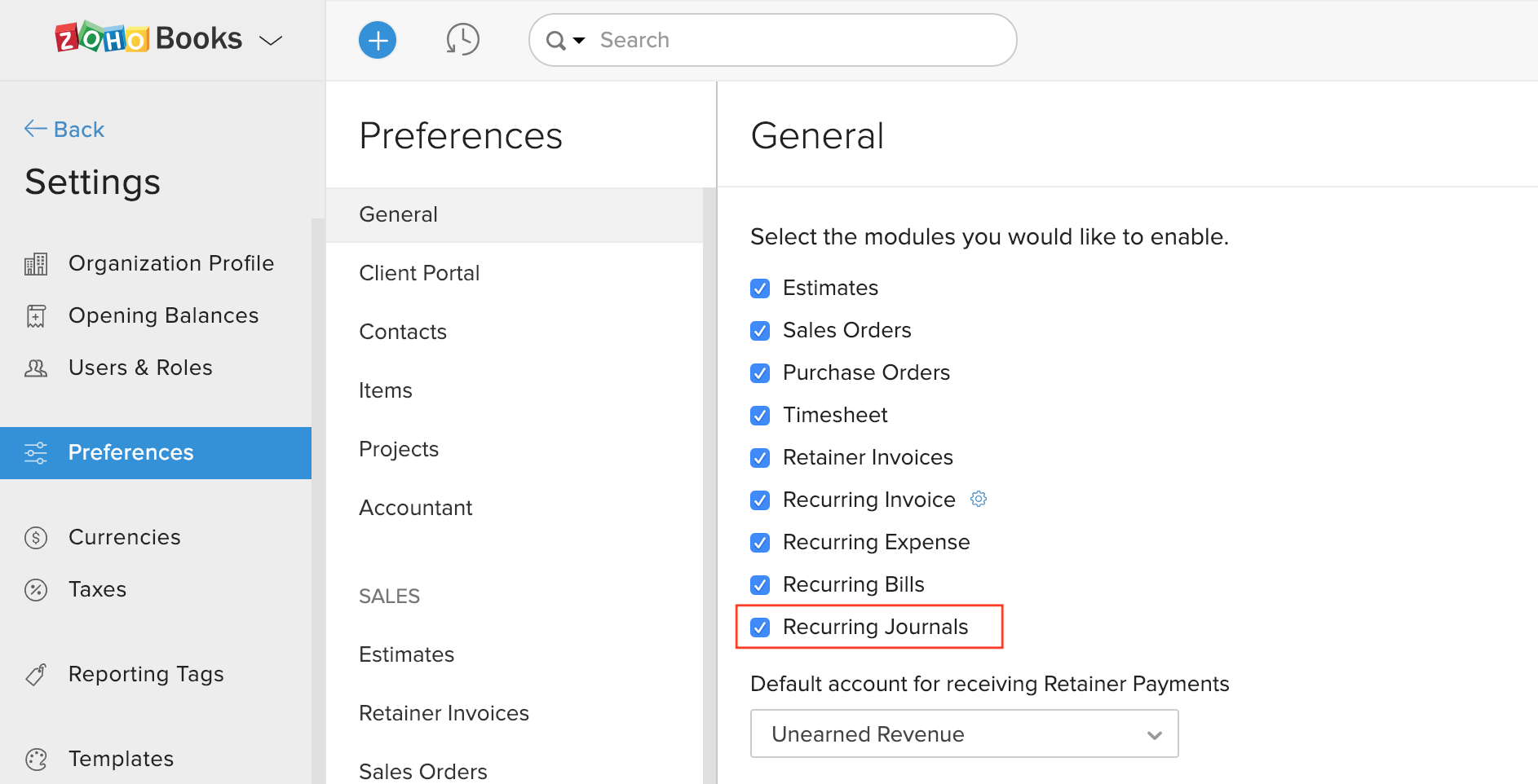This screenshot has height=784, width=1538.
Task: Click the Currencies dollar icon
Action: 36,538
